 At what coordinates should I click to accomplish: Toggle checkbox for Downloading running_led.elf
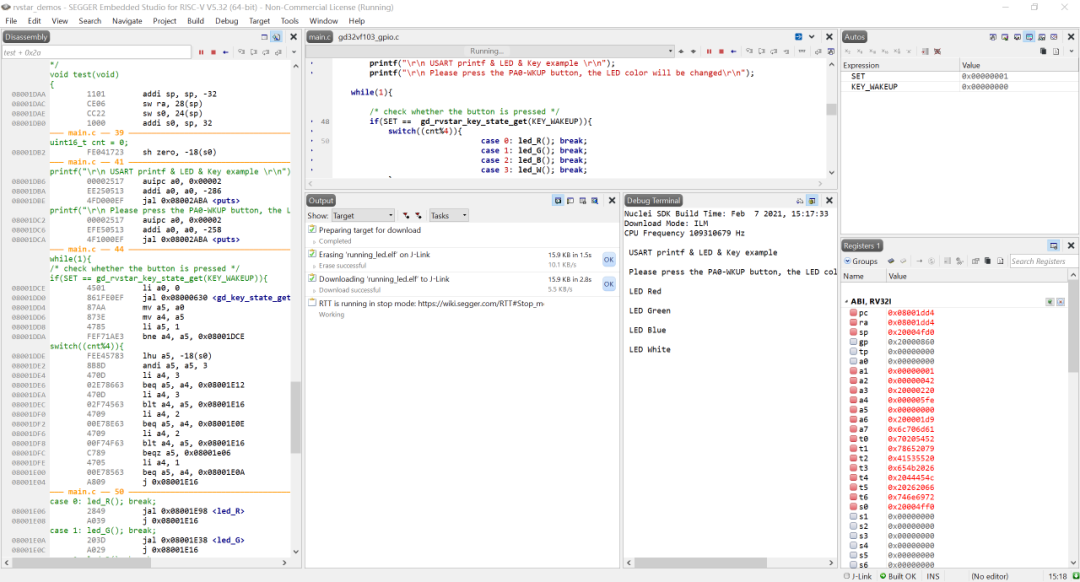[x=312, y=278]
